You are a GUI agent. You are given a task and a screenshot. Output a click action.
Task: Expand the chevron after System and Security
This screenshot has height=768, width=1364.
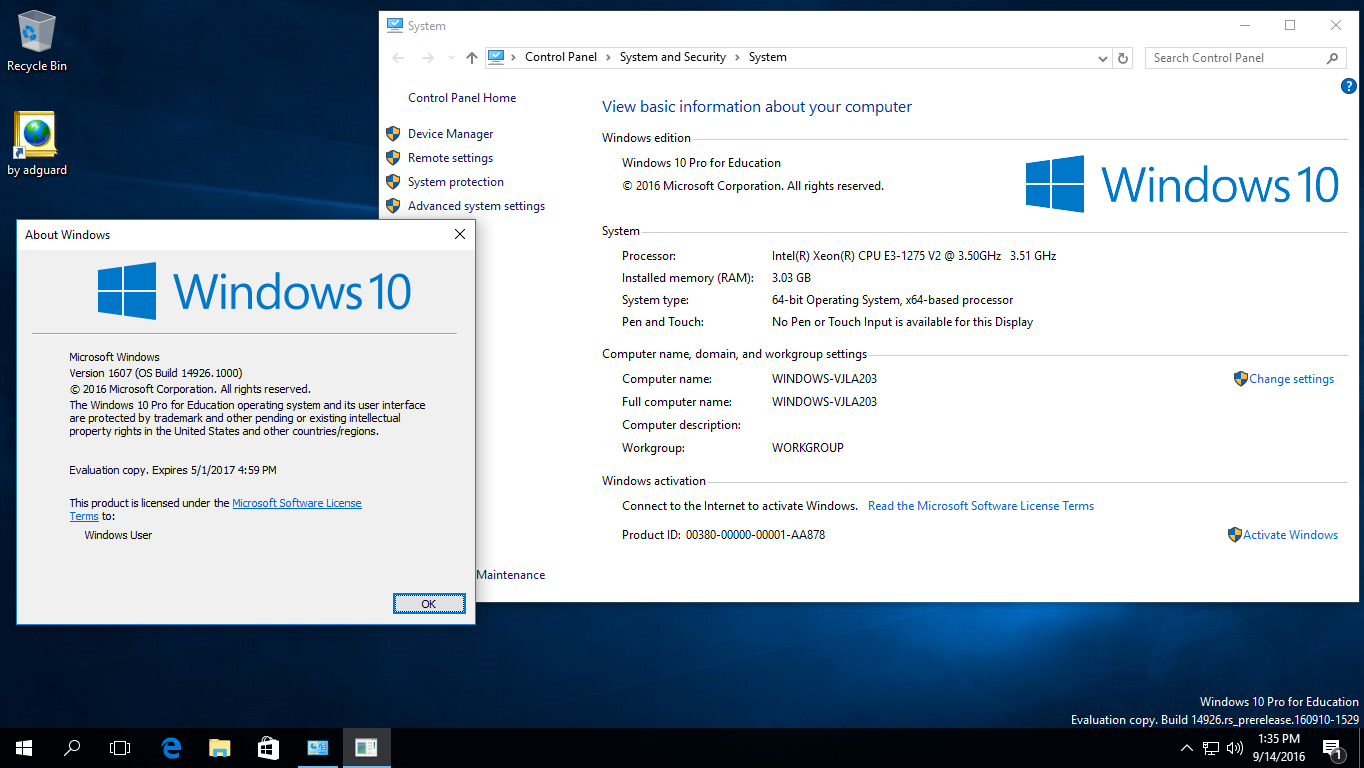(x=737, y=57)
